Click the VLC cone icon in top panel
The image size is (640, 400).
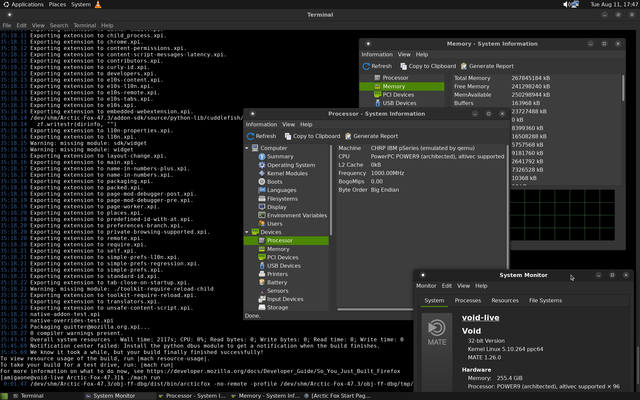pos(98,4)
